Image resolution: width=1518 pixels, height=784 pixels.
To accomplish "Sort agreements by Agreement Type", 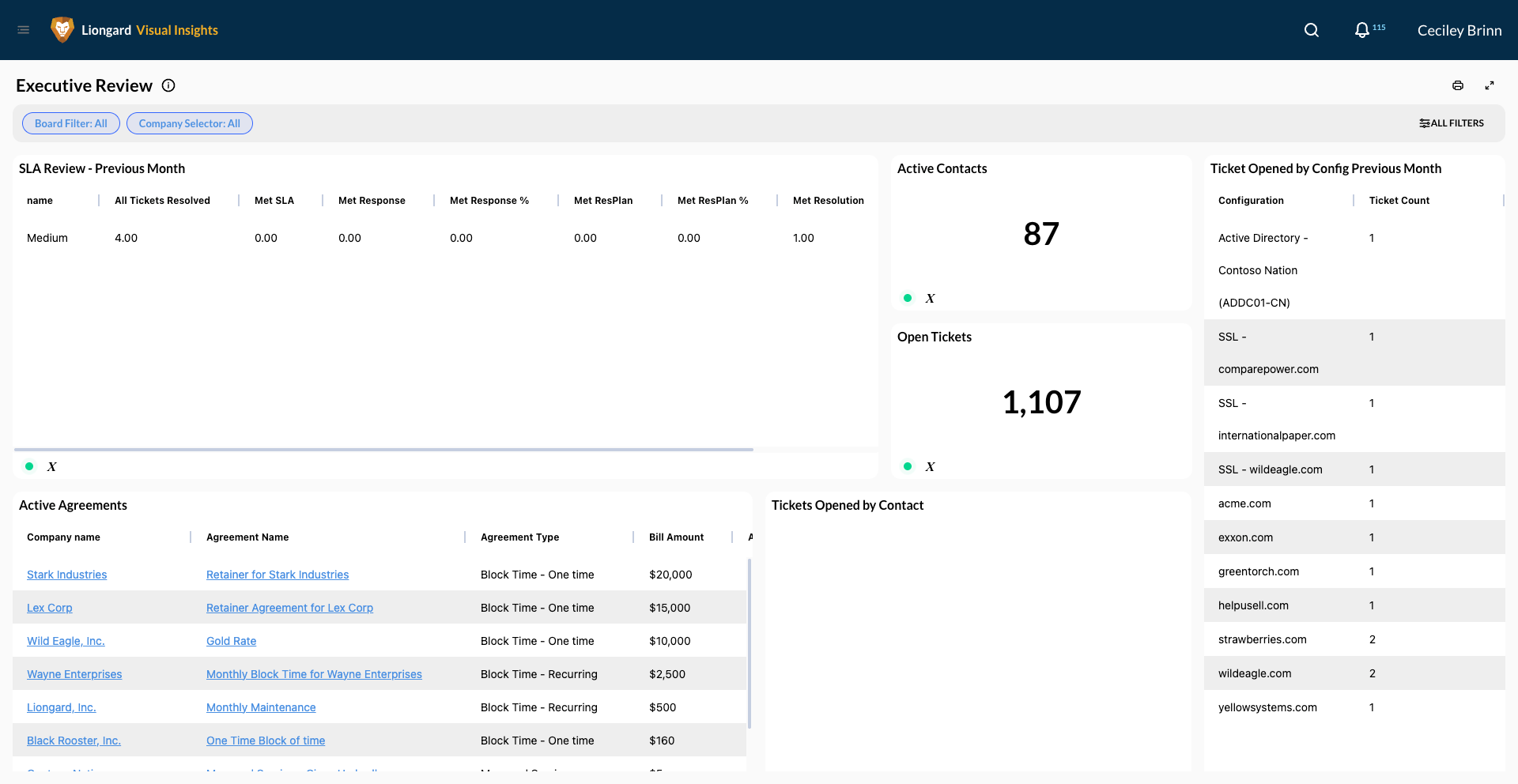I will (x=519, y=537).
